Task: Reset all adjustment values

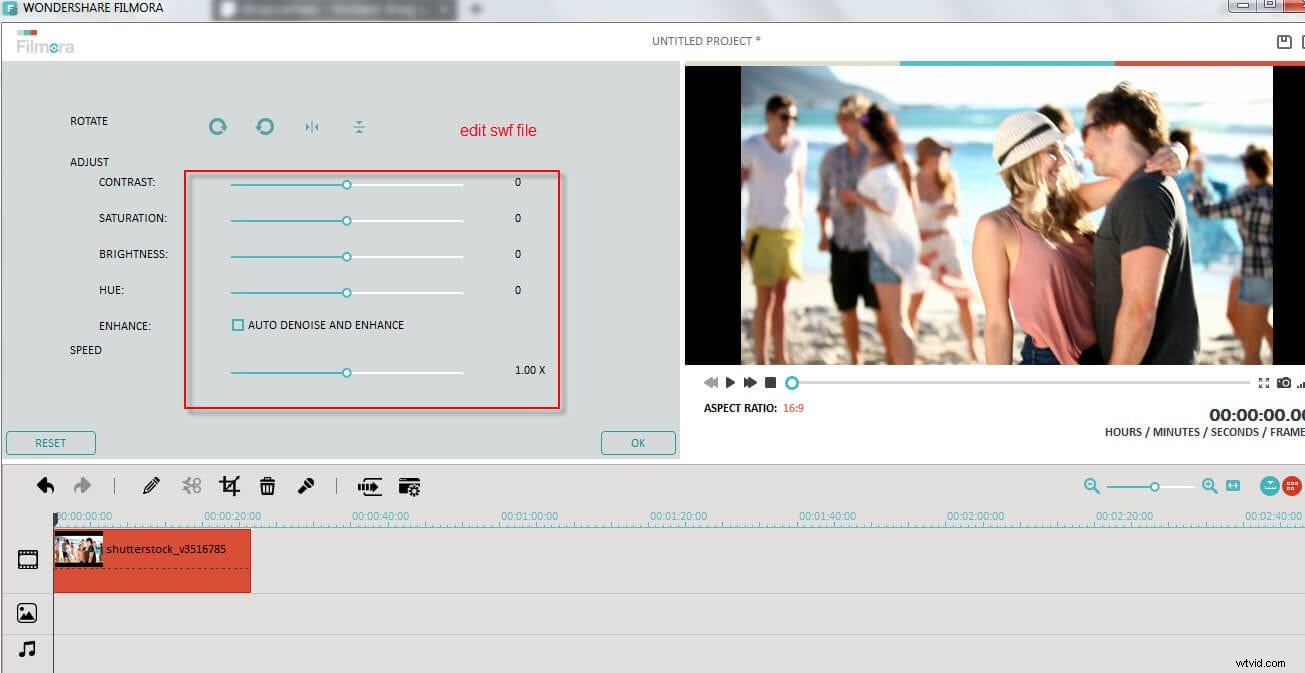Action: [x=50, y=442]
